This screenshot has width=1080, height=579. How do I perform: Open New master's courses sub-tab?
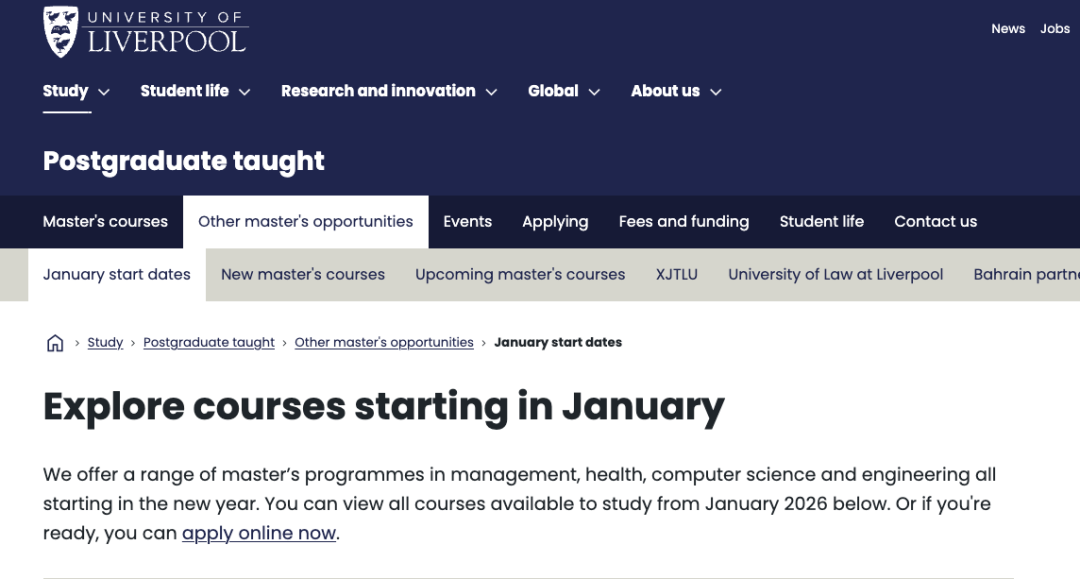303,275
